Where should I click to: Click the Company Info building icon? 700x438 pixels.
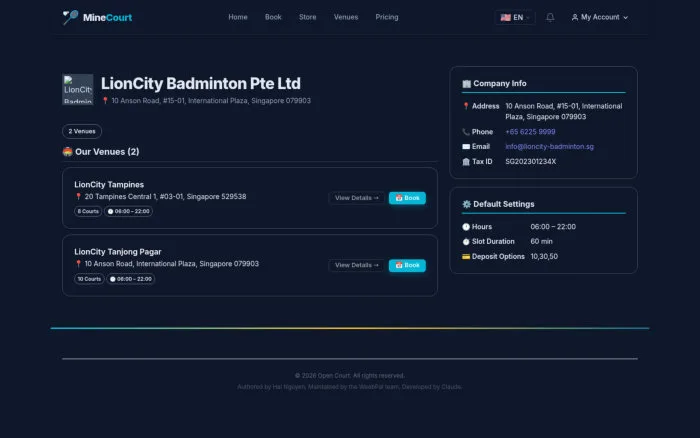(467, 83)
